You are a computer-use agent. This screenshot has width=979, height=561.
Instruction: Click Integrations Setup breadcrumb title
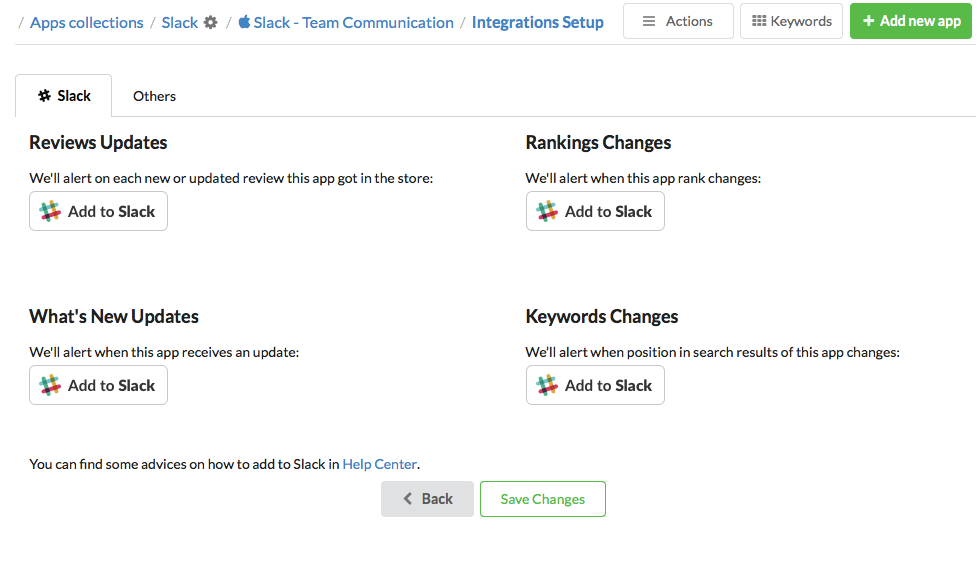(x=537, y=22)
